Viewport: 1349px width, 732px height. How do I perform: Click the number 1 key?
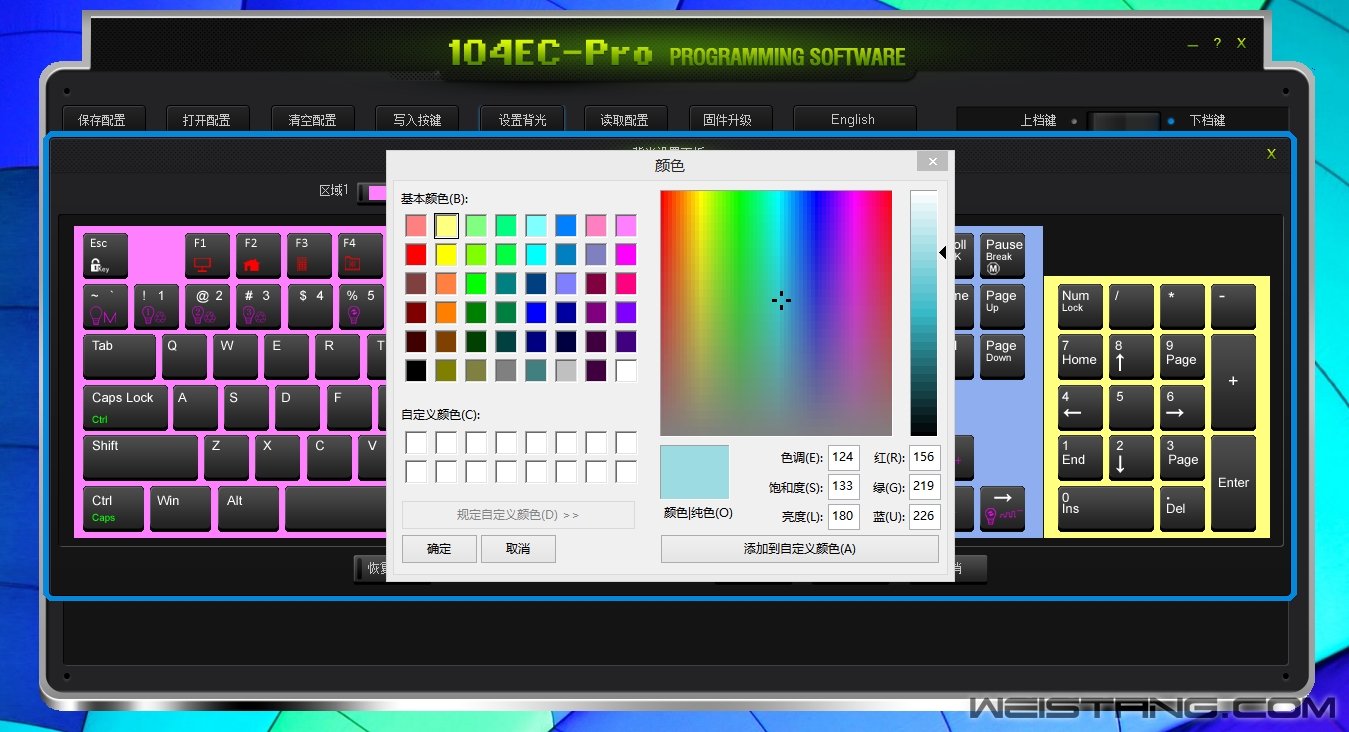pyautogui.click(x=157, y=307)
